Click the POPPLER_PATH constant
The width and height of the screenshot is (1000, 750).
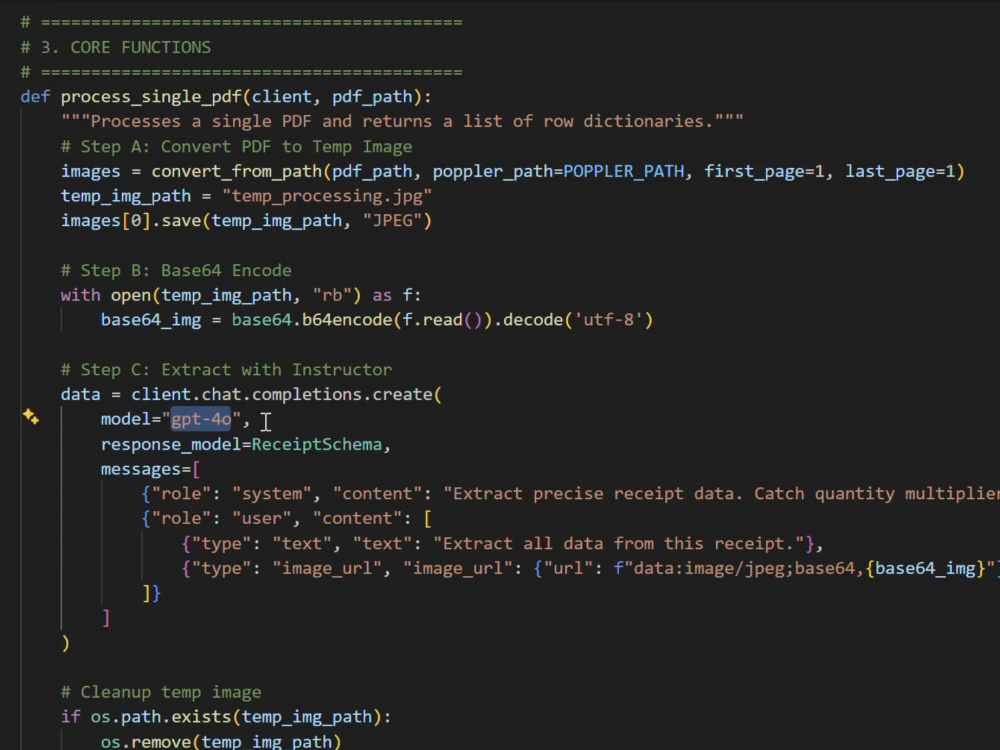(x=623, y=172)
